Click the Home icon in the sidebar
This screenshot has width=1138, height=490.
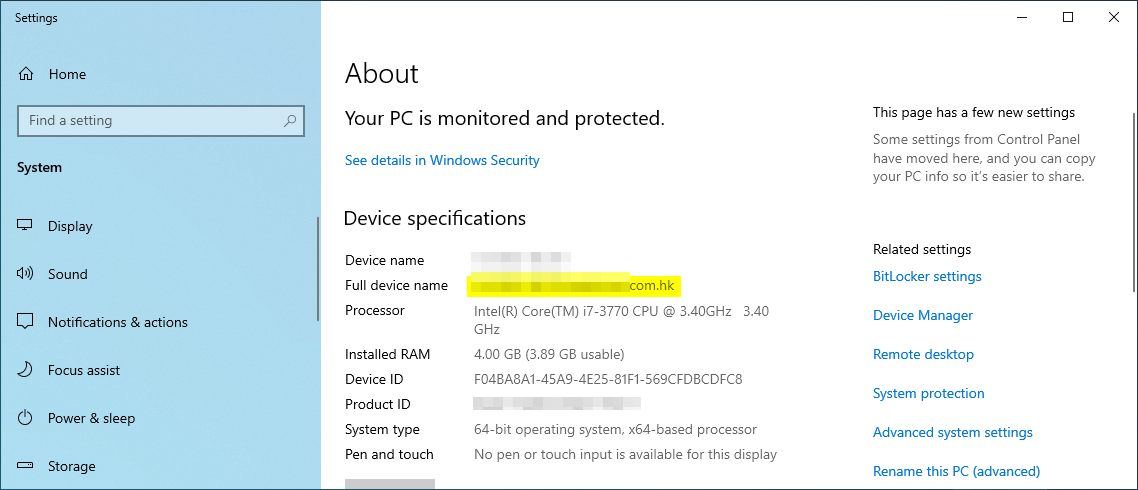pos(26,74)
